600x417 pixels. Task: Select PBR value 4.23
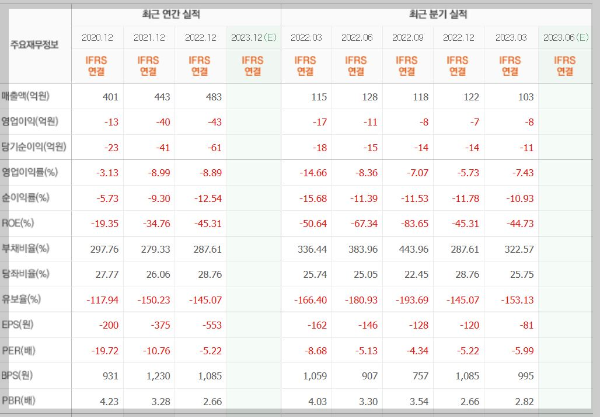pos(109,402)
